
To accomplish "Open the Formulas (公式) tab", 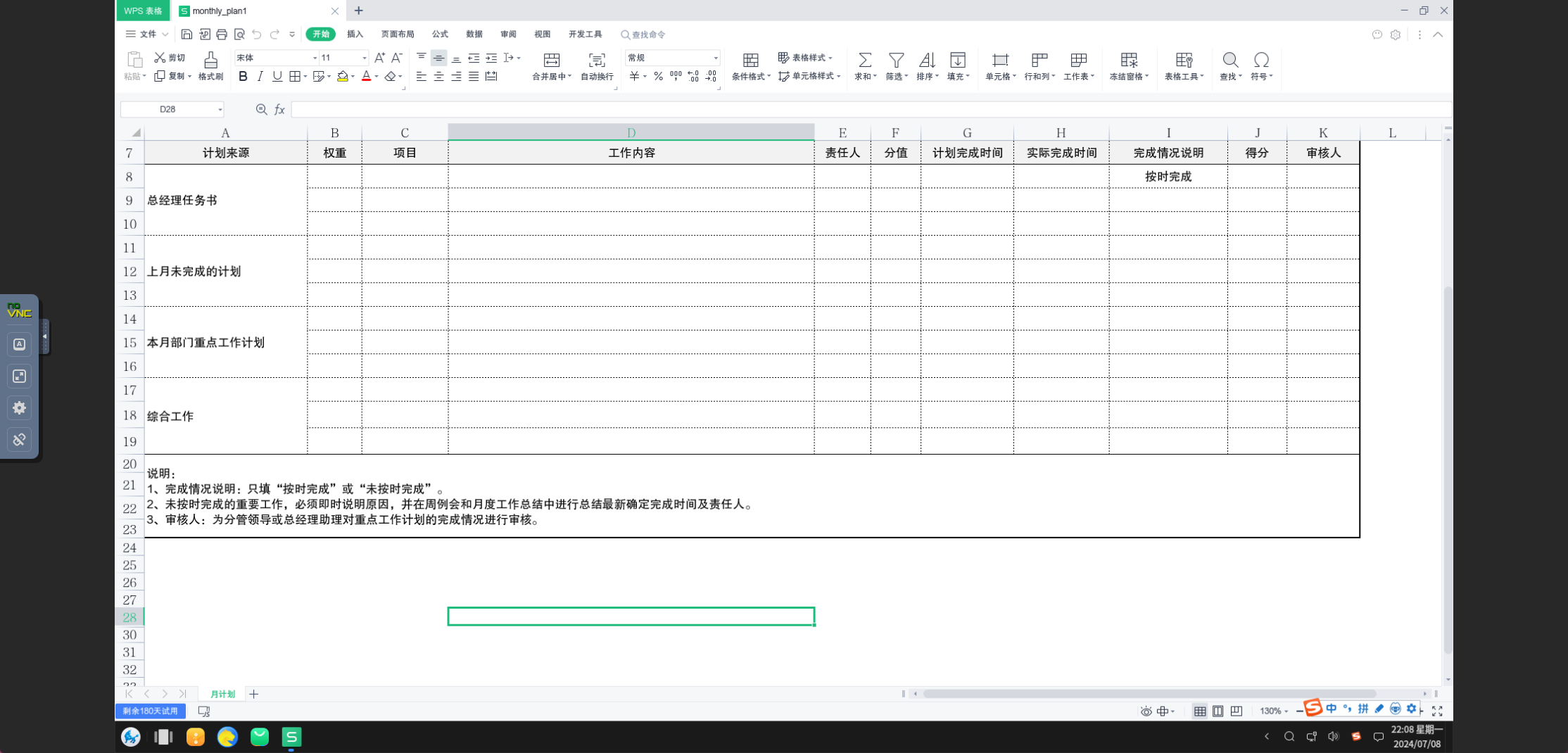I will click(440, 34).
